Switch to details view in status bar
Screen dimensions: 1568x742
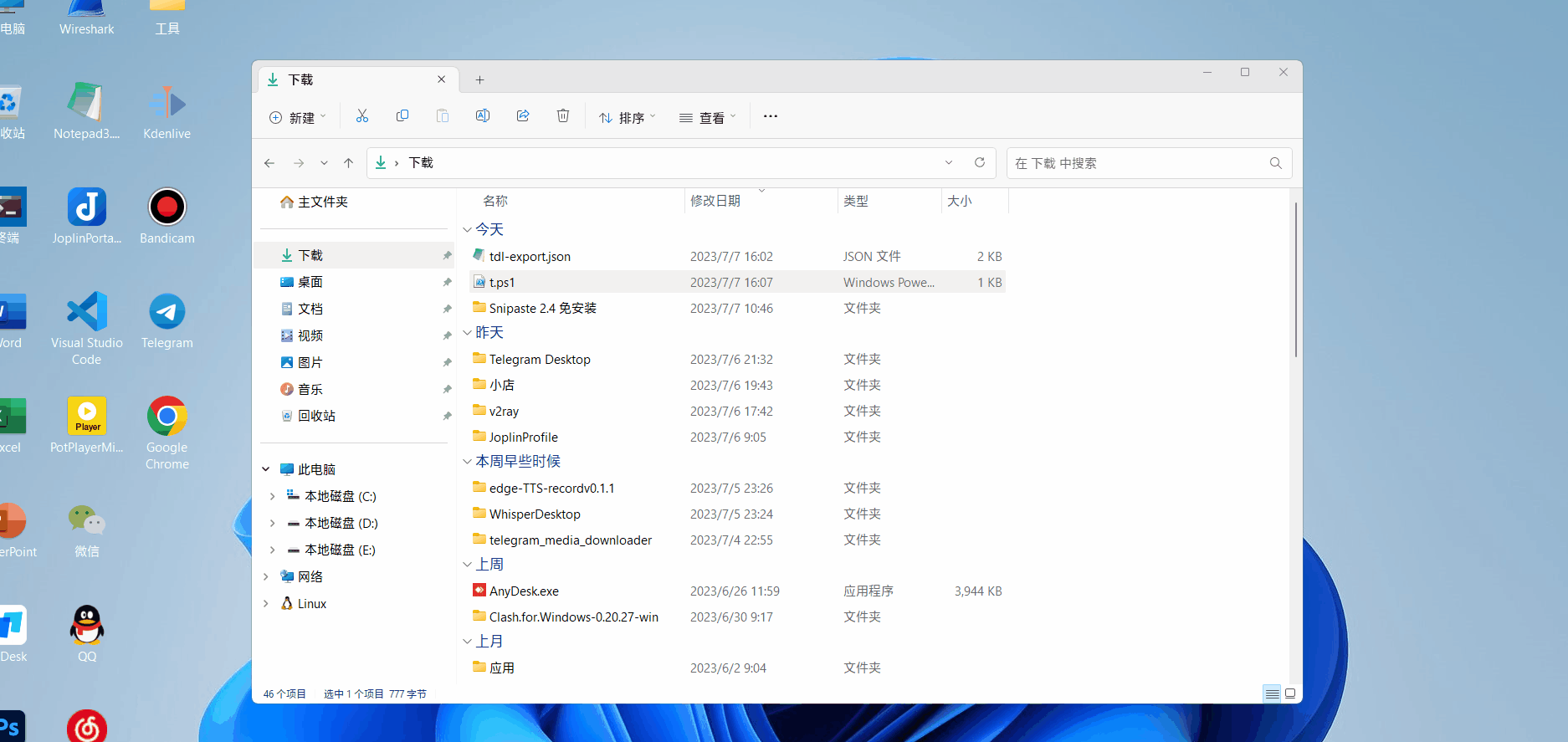1272,693
